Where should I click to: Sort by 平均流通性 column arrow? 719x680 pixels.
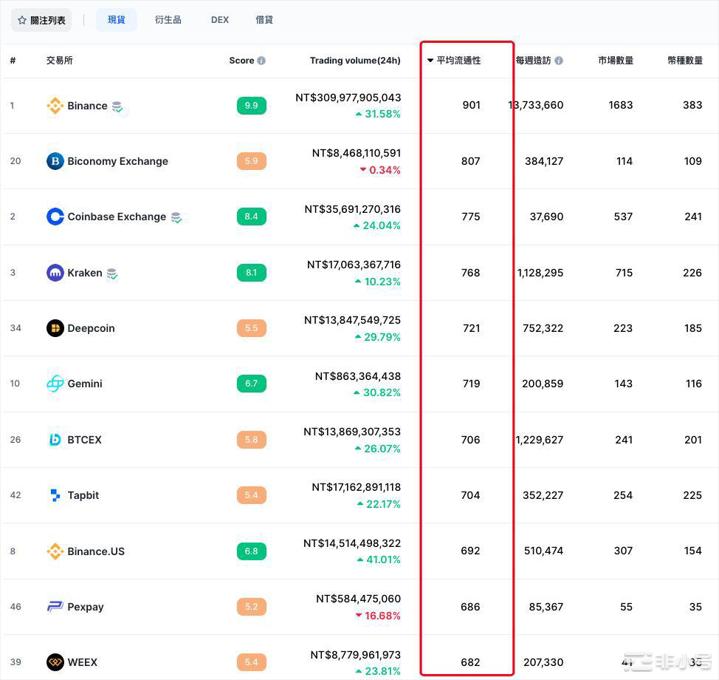430,61
